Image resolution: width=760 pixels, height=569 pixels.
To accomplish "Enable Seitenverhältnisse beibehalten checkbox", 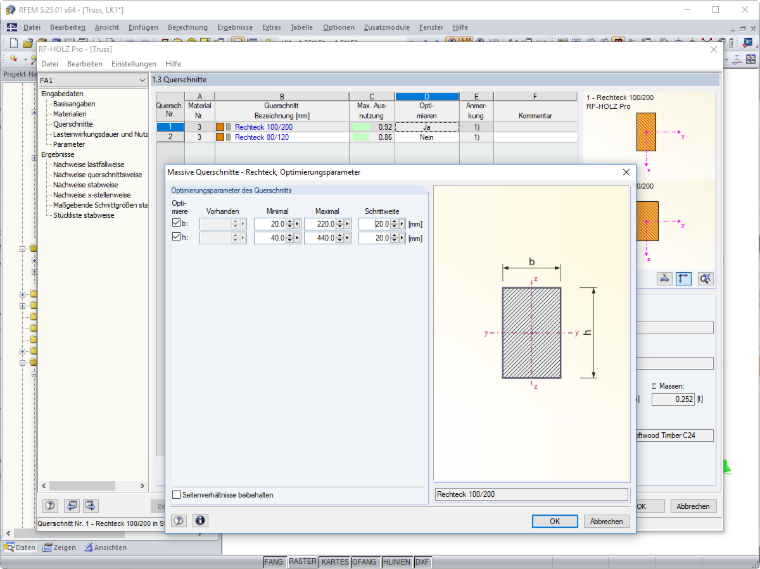I will pyautogui.click(x=176, y=494).
